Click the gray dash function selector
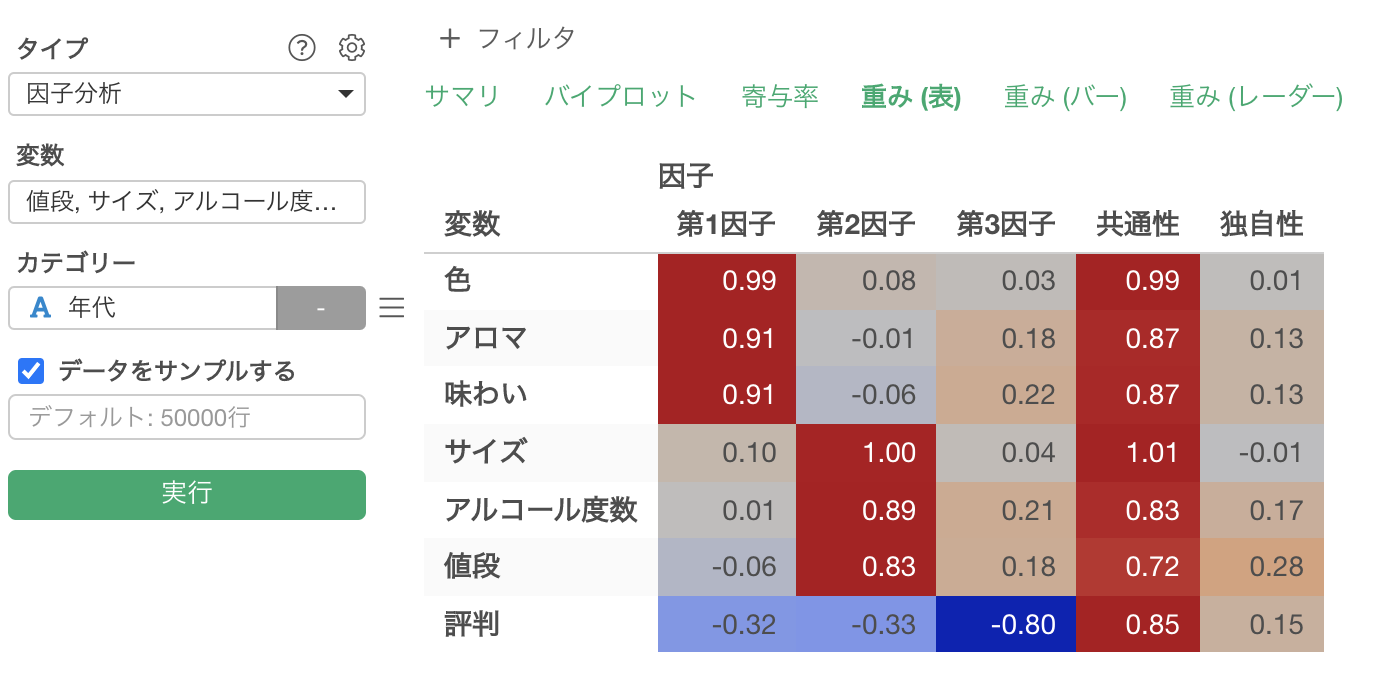1374x692 pixels. point(321,308)
